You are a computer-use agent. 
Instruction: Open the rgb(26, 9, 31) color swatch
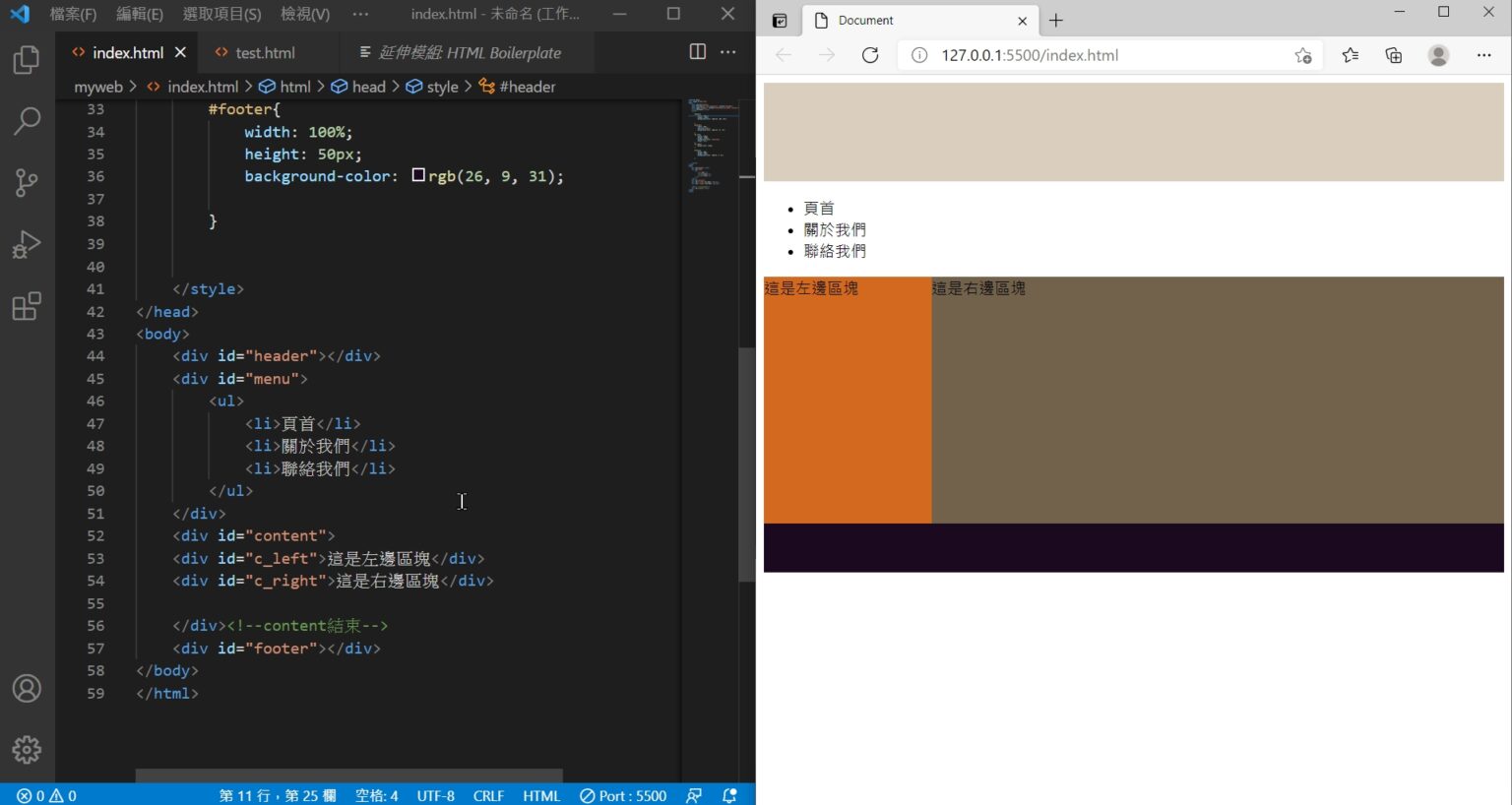pos(418,175)
